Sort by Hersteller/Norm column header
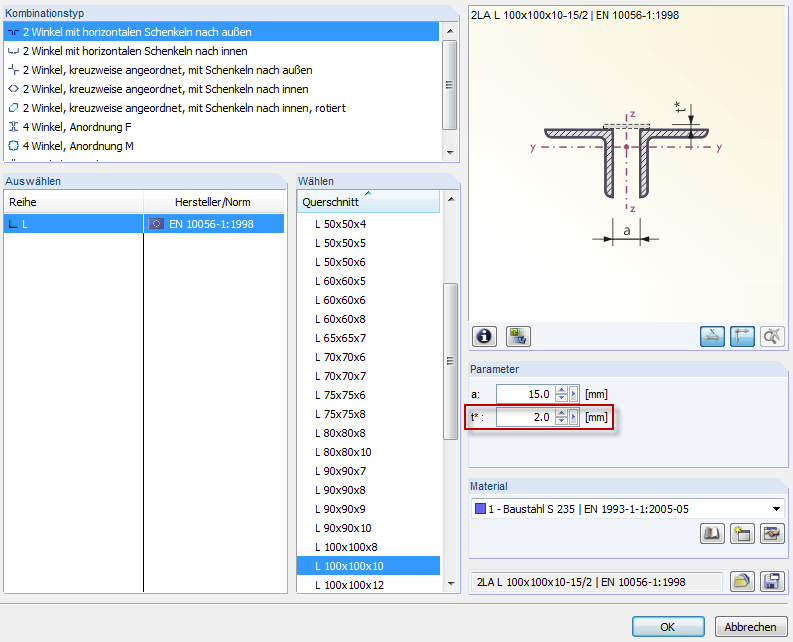 click(x=214, y=202)
